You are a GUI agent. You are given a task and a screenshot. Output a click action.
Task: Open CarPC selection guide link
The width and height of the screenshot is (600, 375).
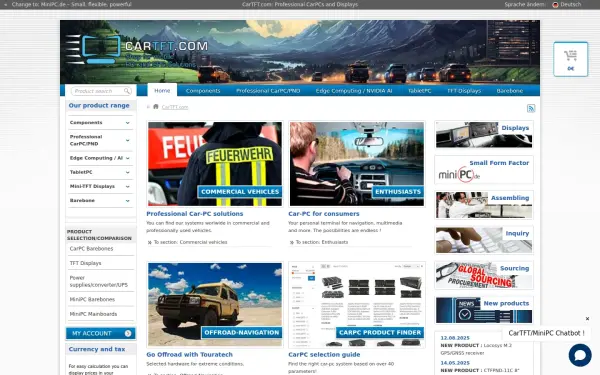pyautogui.click(x=324, y=354)
